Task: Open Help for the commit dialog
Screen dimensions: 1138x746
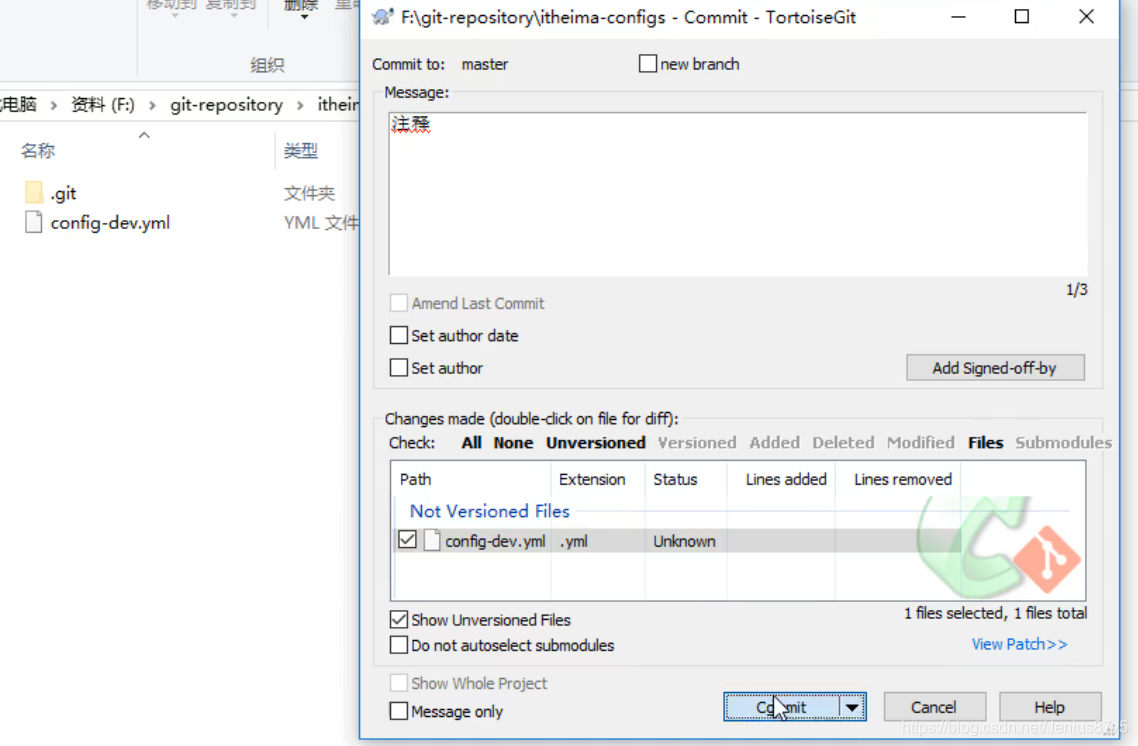Action: [1049, 707]
